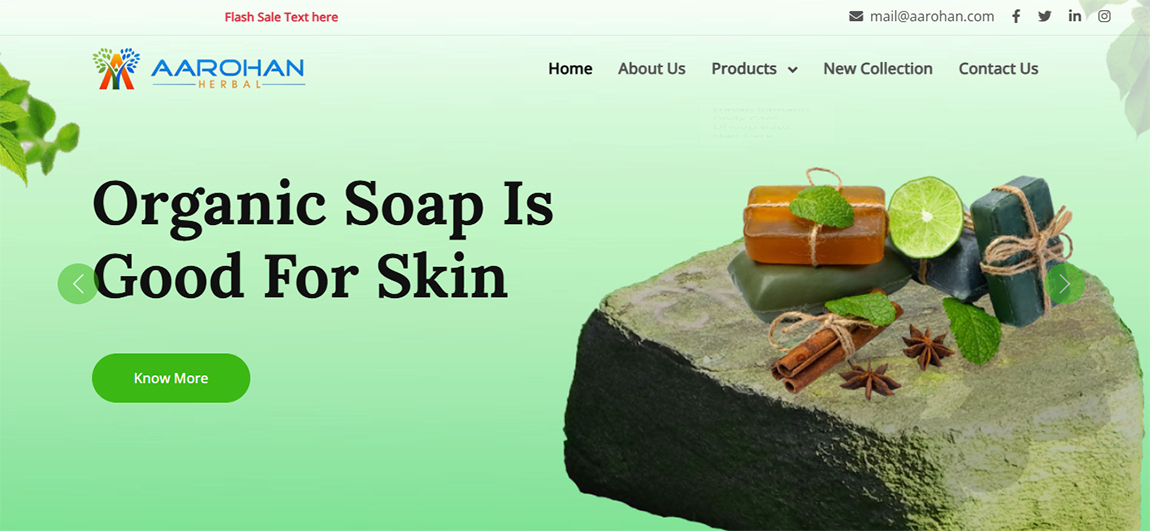The width and height of the screenshot is (1150, 531).
Task: Advance to next slide with right arrow
Action: tap(1065, 283)
